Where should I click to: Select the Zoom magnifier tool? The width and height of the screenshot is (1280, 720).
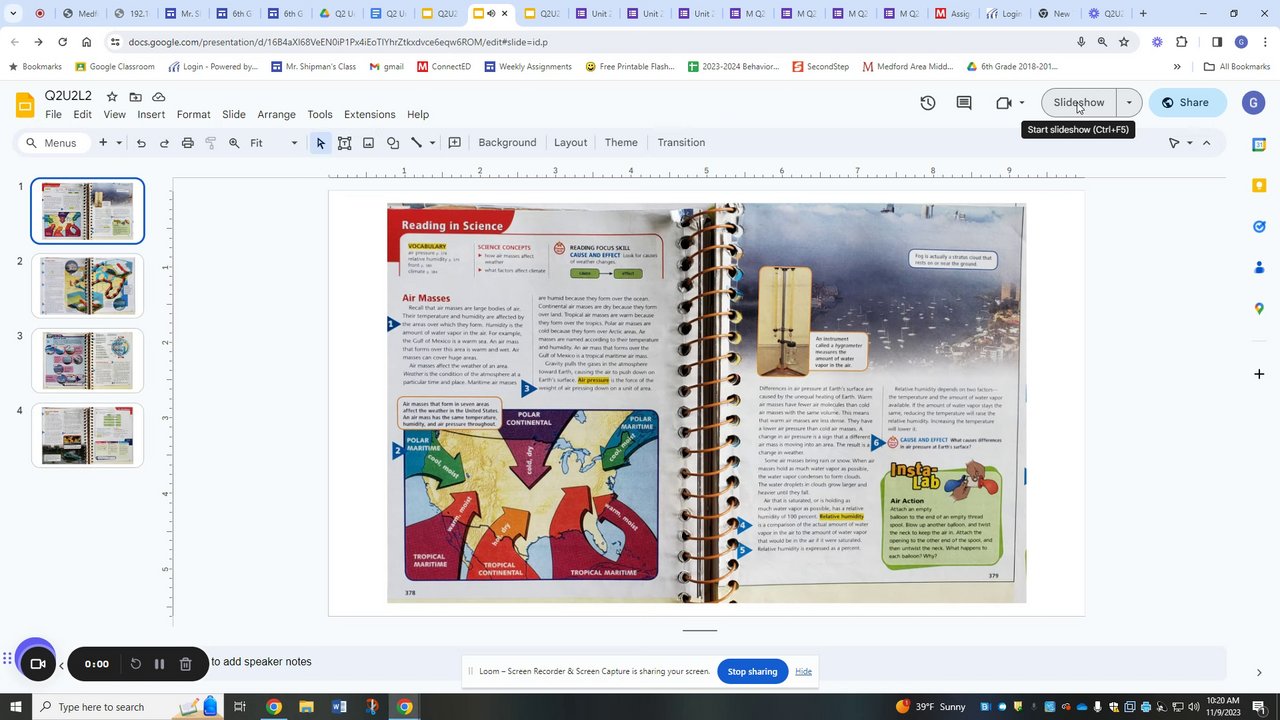coord(234,143)
